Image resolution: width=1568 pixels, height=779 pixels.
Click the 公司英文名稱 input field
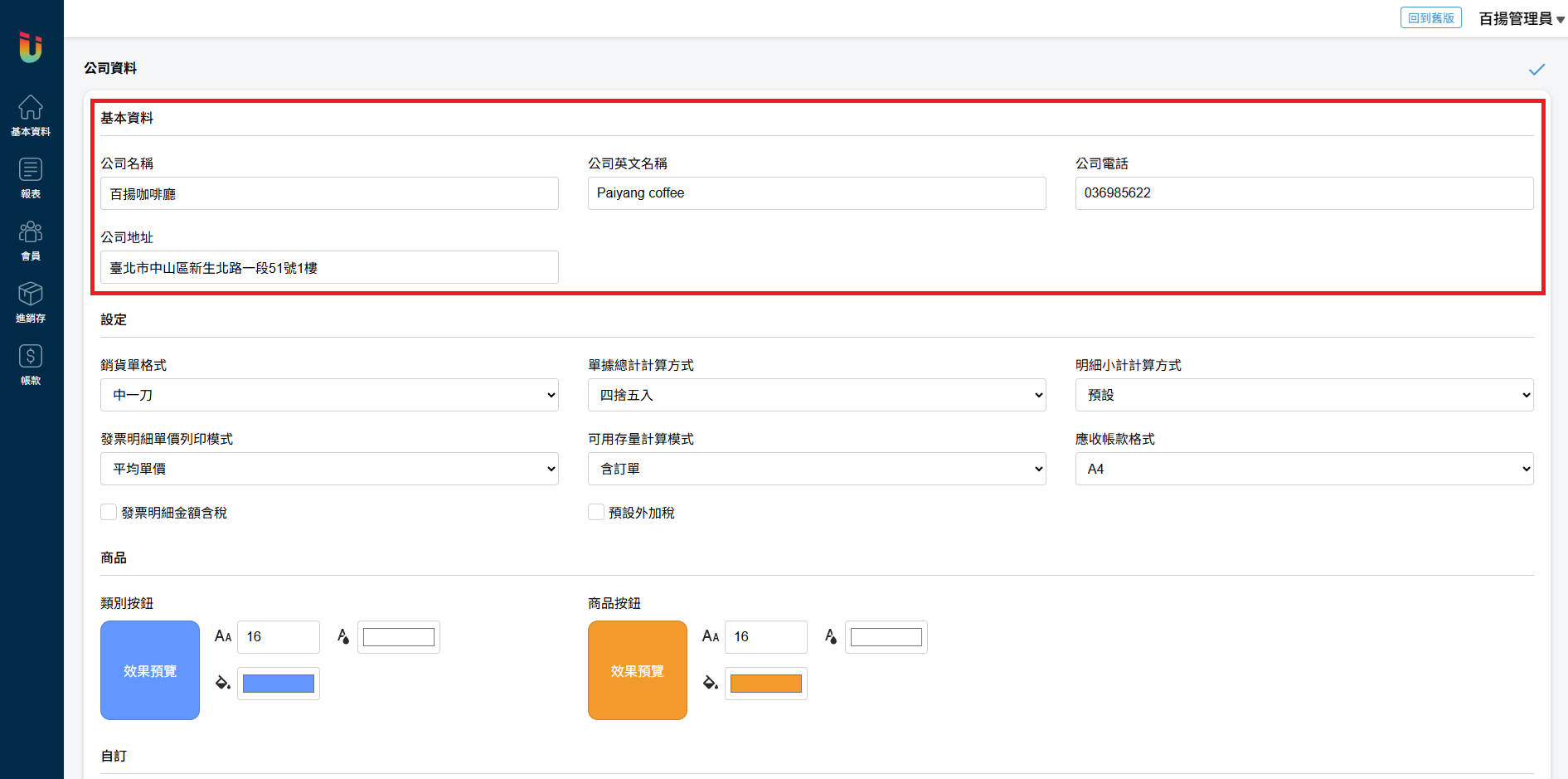click(817, 193)
